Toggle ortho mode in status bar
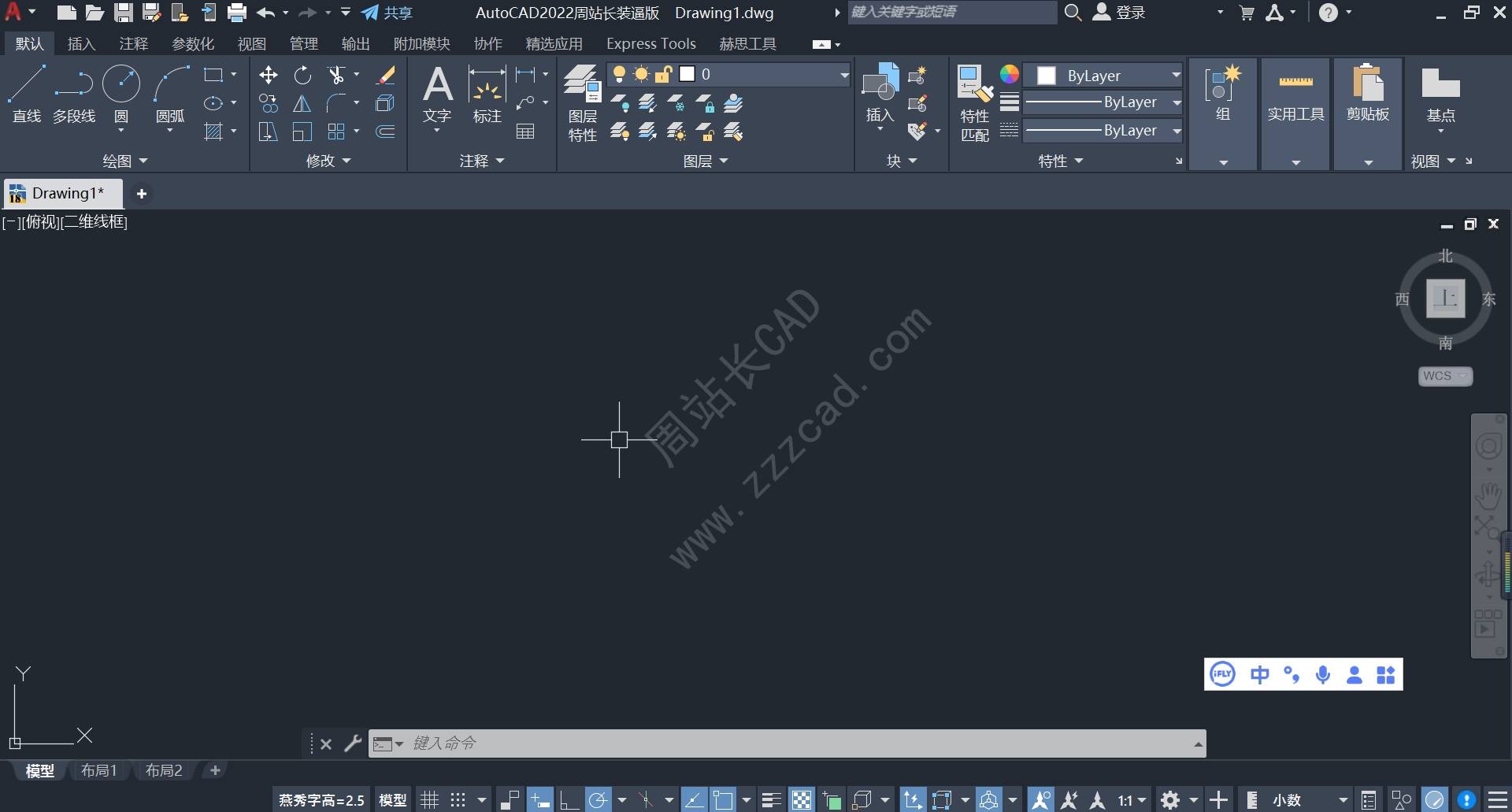 (569, 800)
